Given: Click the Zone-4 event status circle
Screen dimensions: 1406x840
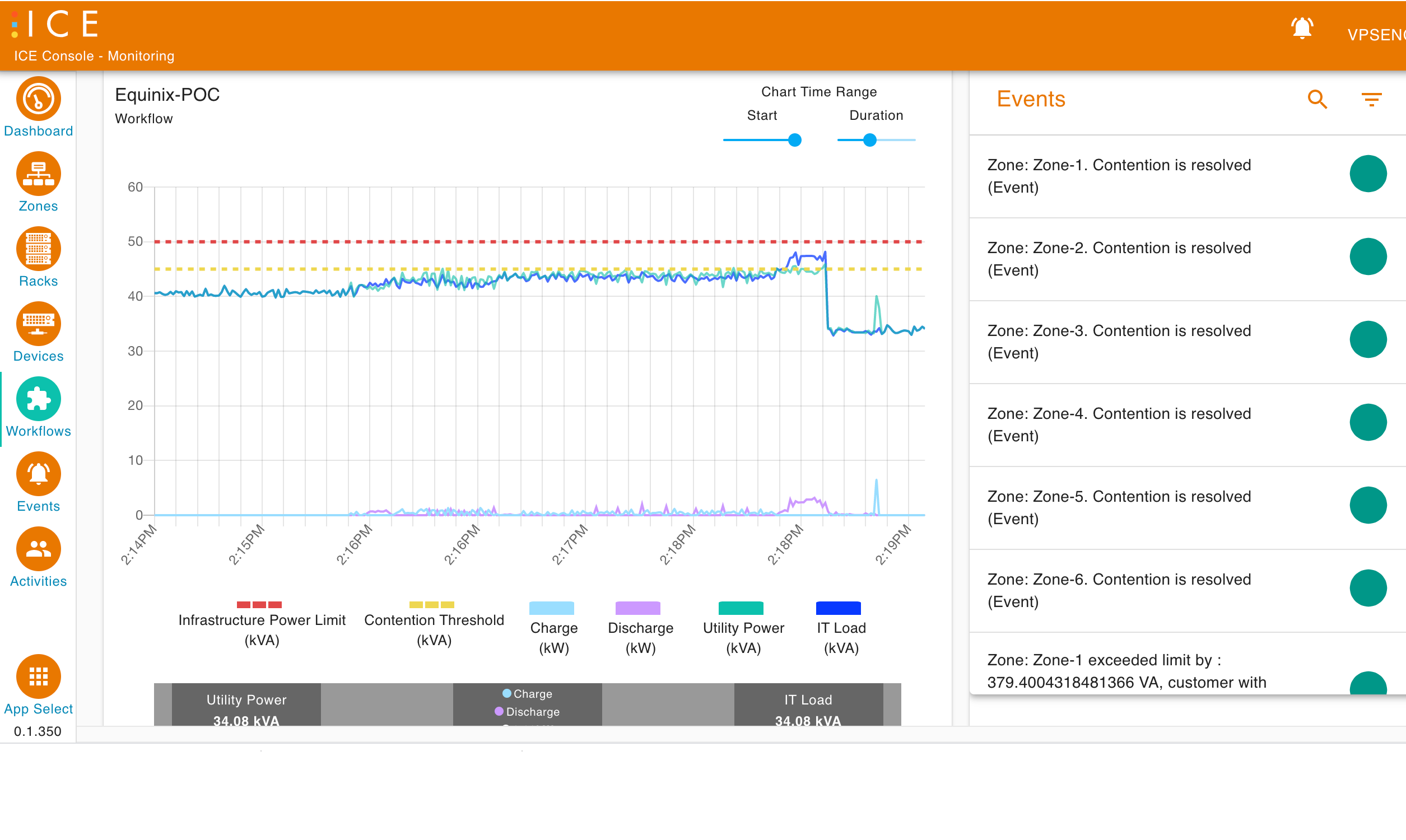Looking at the screenshot, I should point(1367,422).
